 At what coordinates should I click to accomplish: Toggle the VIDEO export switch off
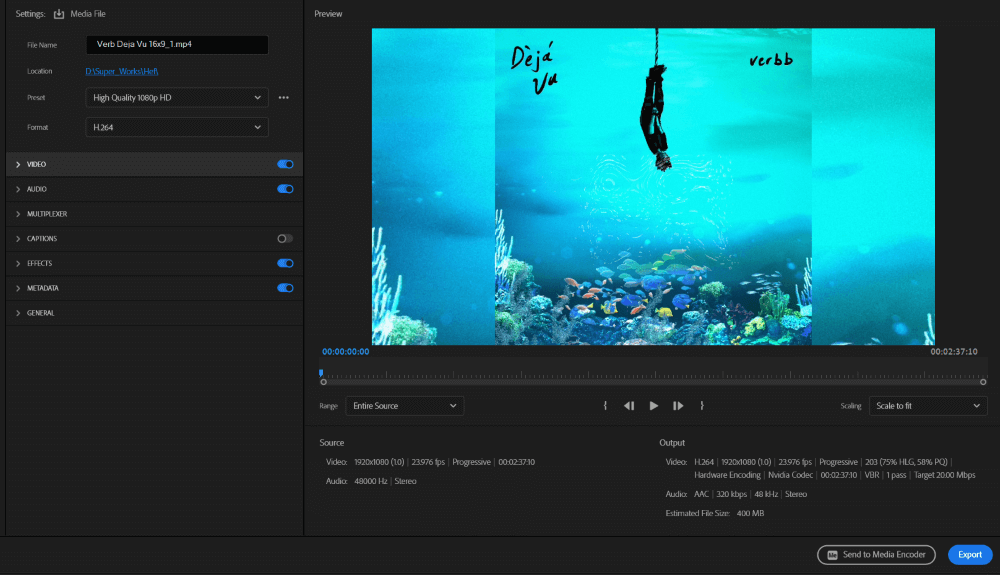tap(285, 164)
